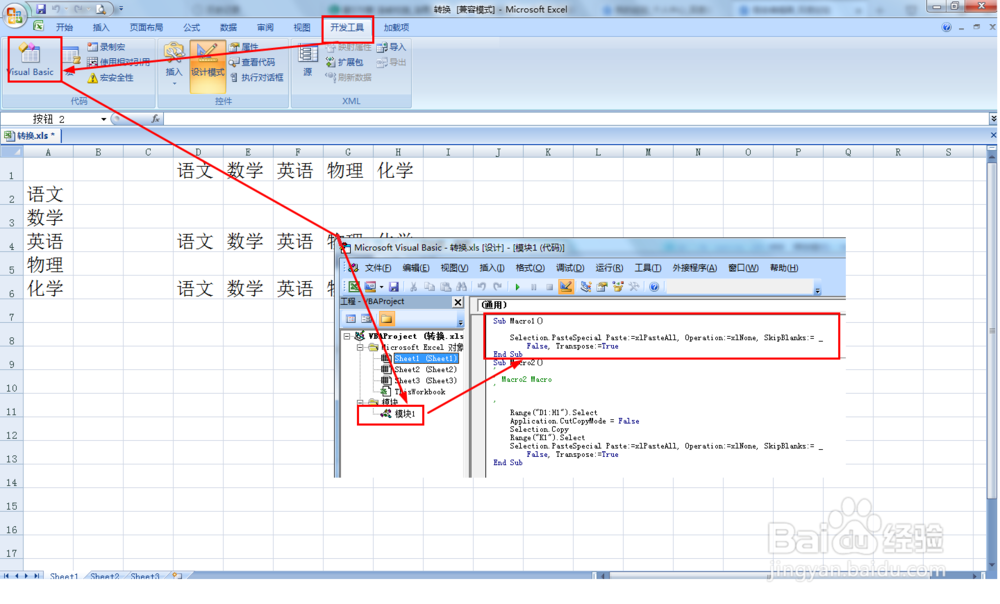The image size is (1000, 604).
Task: Switch to Sheet3 worksheet tab
Action: coord(145,576)
